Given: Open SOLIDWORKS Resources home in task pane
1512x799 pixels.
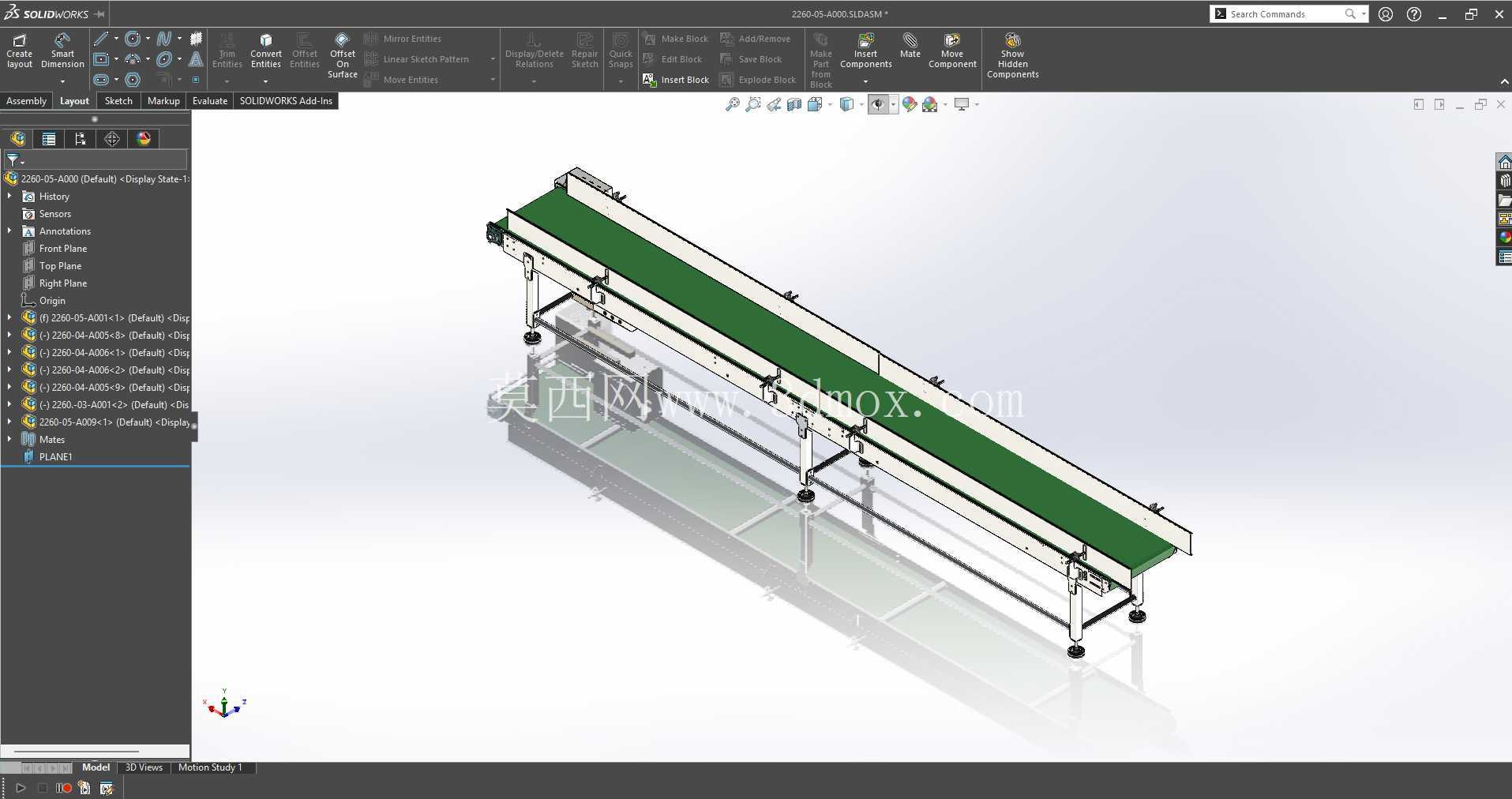Looking at the screenshot, I should (1504, 162).
